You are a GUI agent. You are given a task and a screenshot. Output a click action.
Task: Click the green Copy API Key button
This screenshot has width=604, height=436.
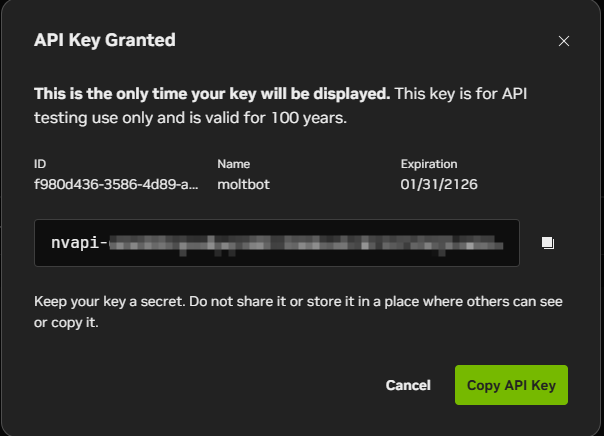pyautogui.click(x=511, y=385)
